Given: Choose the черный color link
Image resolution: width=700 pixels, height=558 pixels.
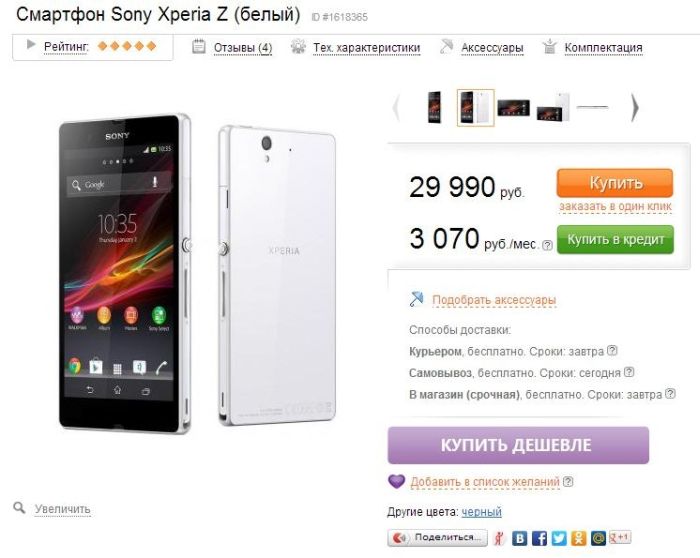Looking at the screenshot, I should coord(481,512).
